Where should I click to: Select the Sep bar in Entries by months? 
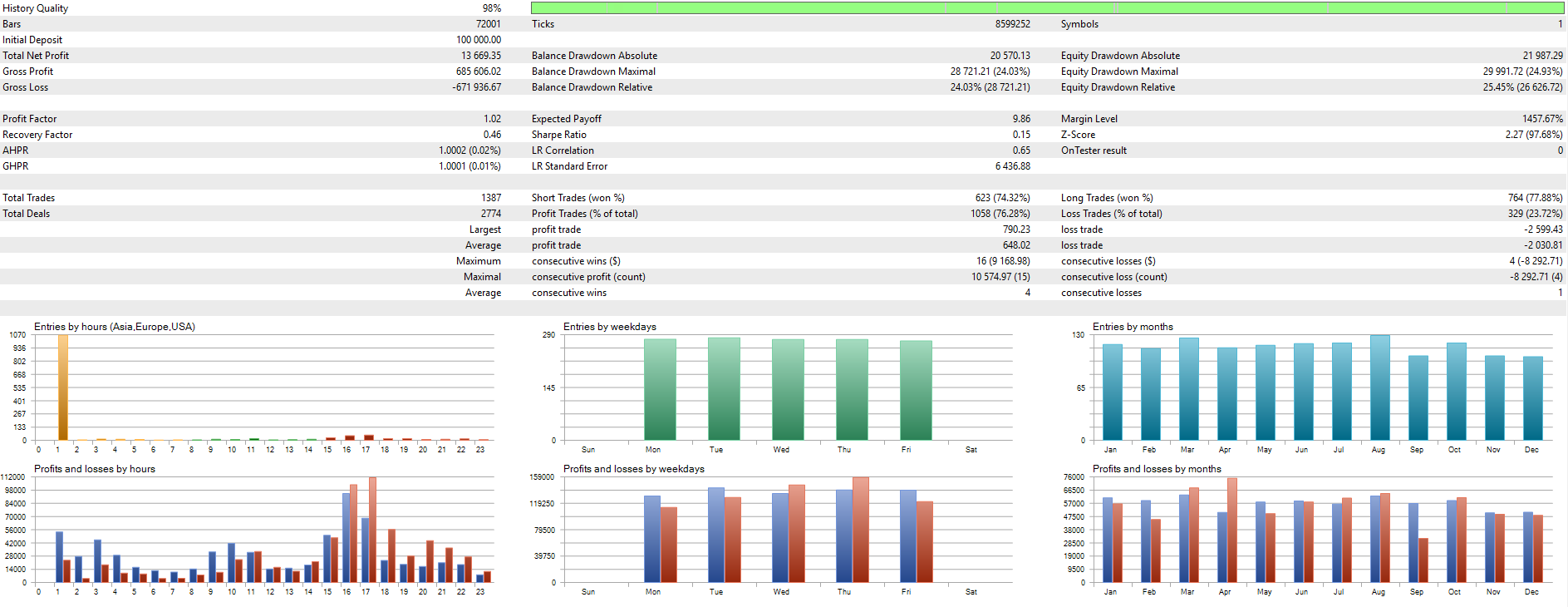point(1418,397)
